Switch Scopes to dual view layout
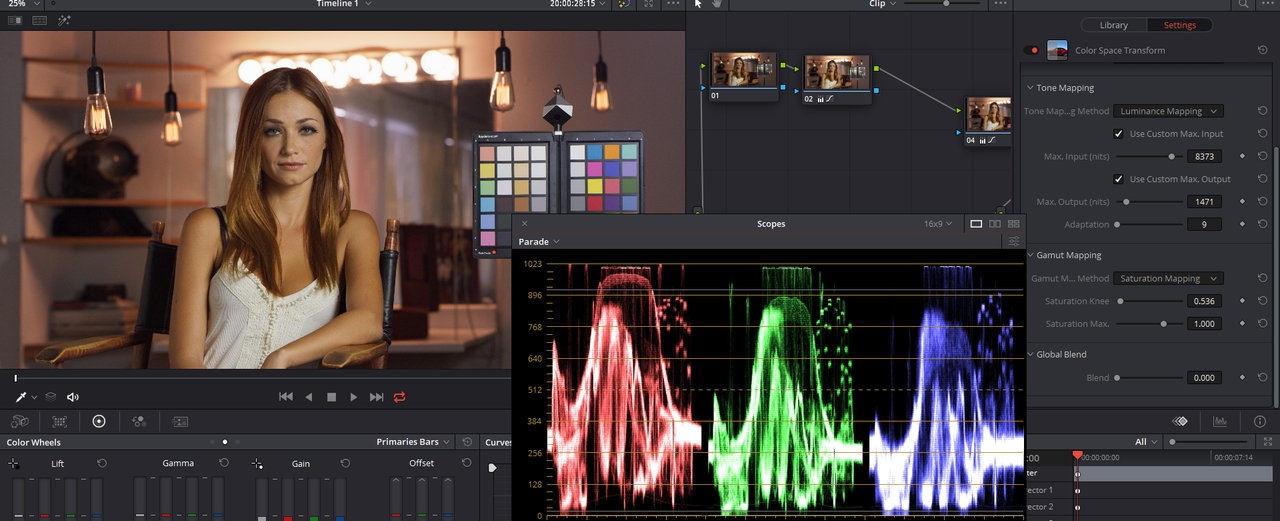The height and width of the screenshot is (521, 1280). pos(995,224)
